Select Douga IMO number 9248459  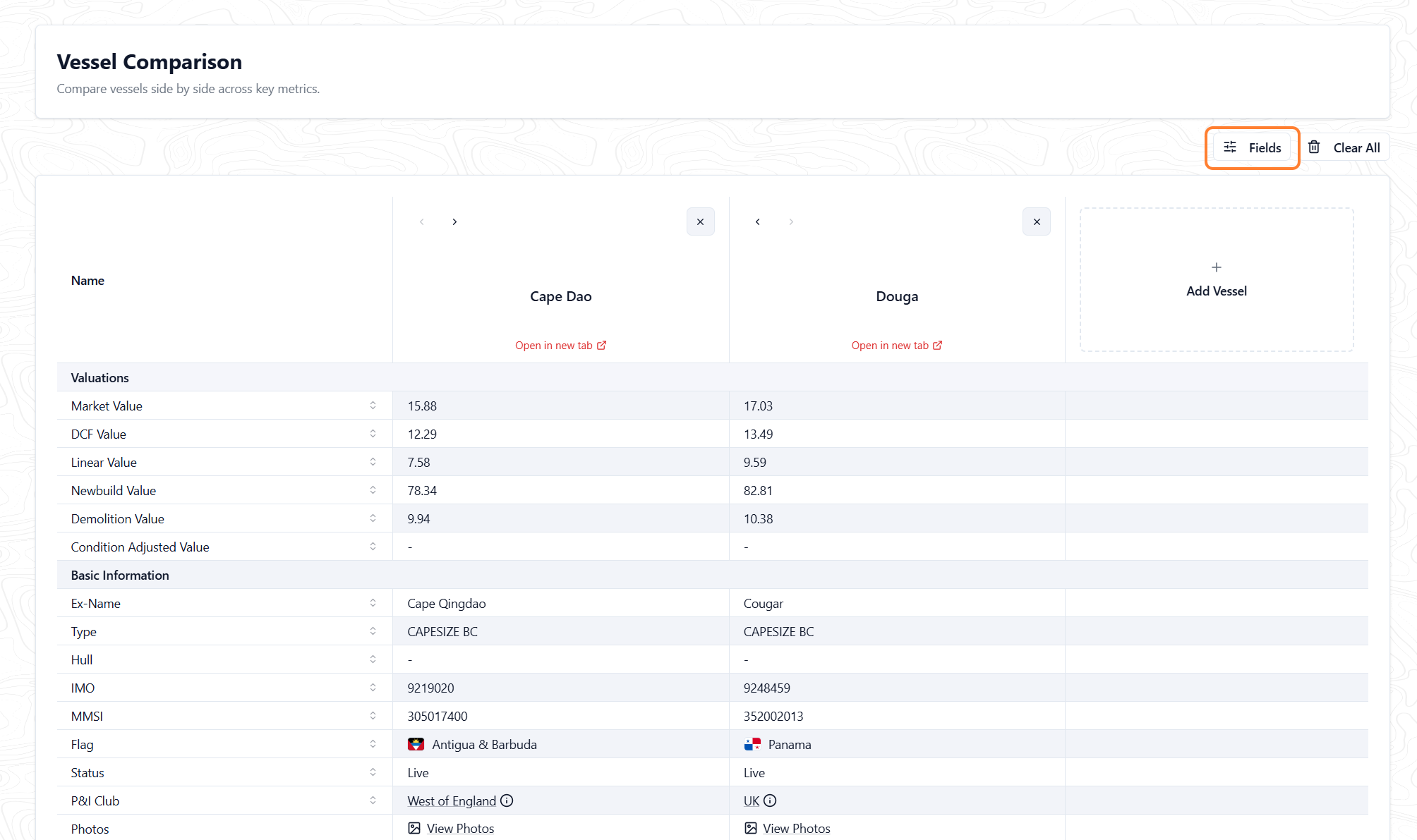tap(766, 688)
